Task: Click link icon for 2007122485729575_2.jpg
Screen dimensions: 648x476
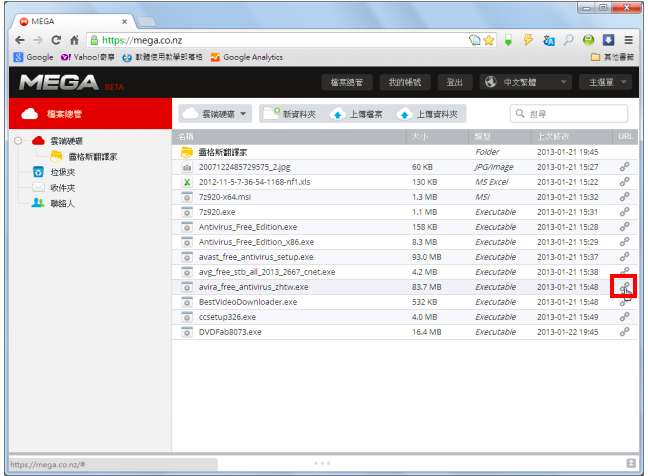Action: click(624, 167)
